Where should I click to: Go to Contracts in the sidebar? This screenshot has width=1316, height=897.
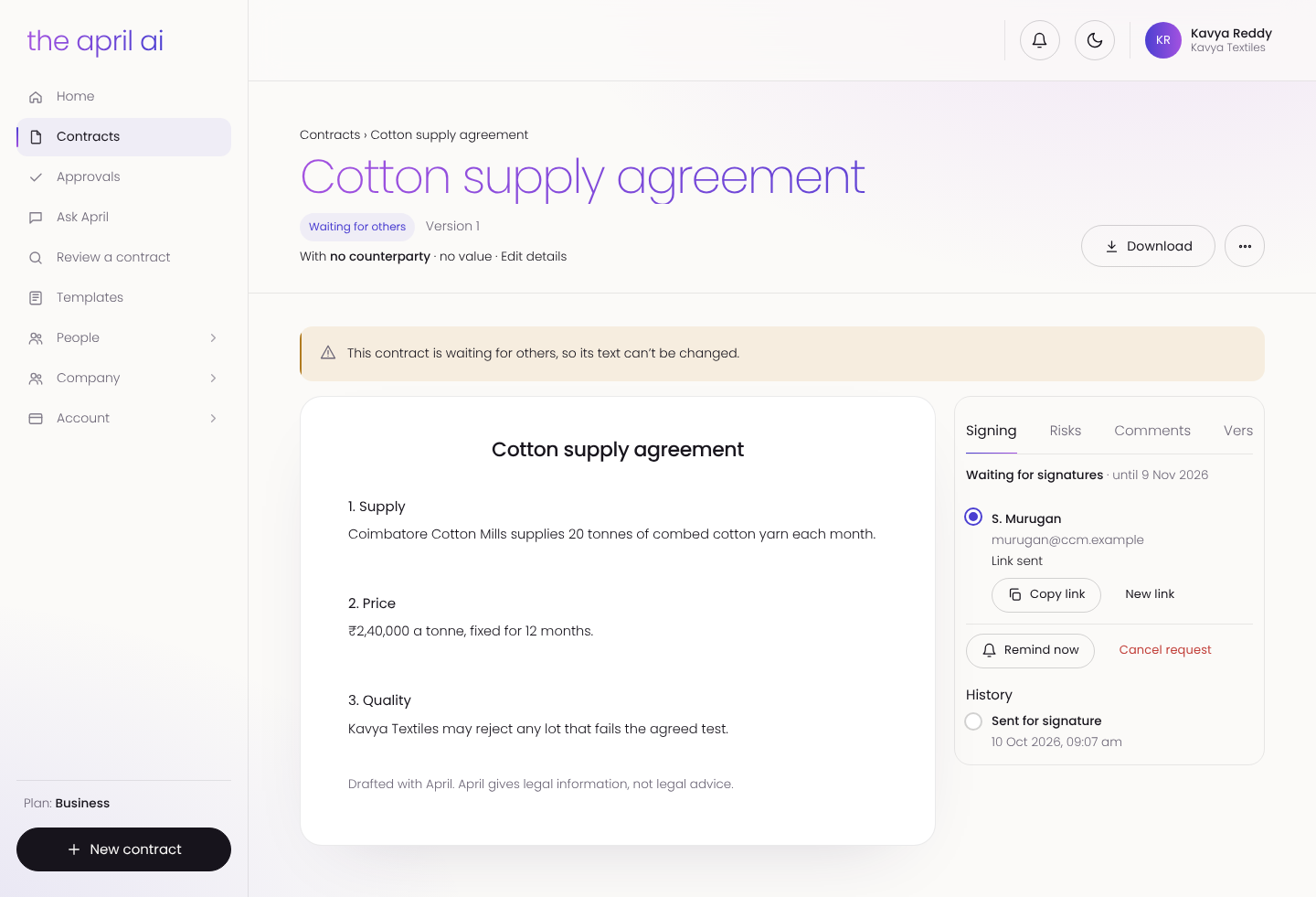123,137
